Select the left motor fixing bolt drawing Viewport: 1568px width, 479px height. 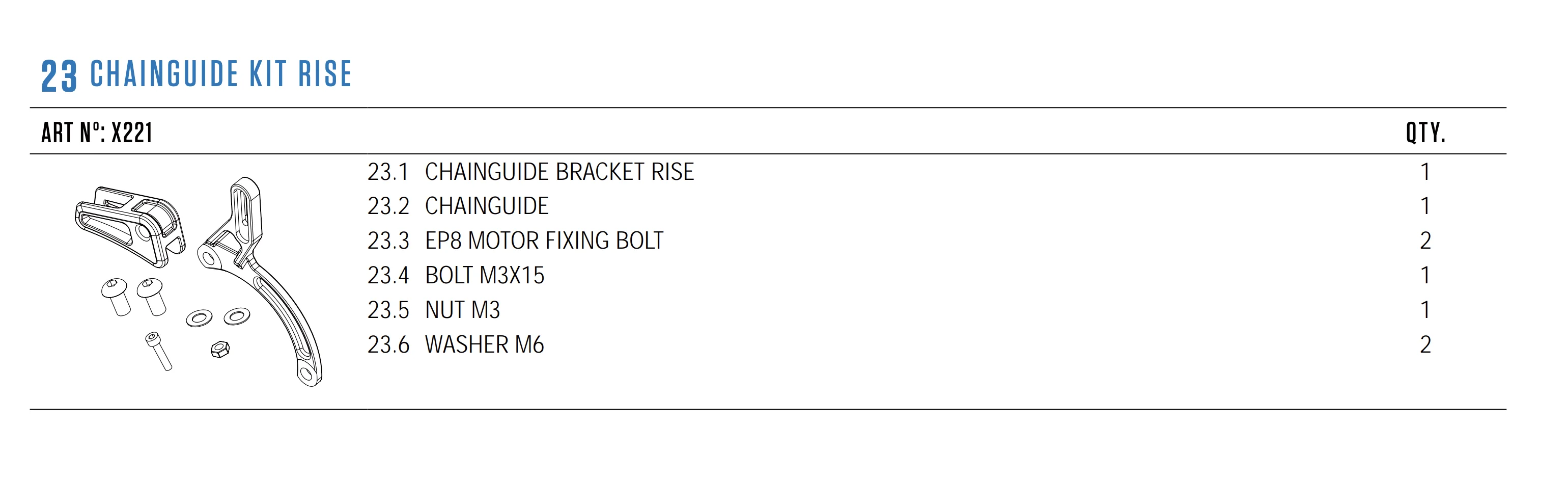point(116,297)
